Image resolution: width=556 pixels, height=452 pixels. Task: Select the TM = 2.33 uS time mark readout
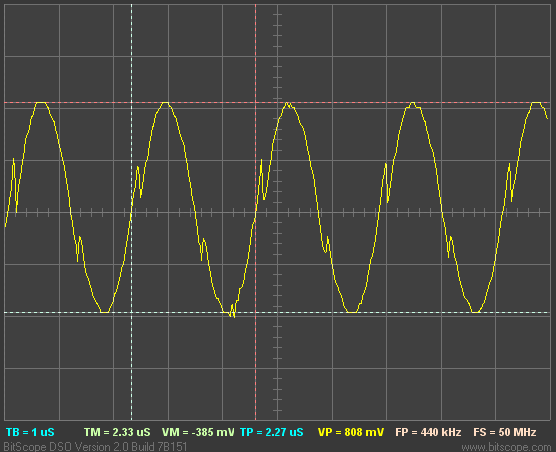(117, 432)
